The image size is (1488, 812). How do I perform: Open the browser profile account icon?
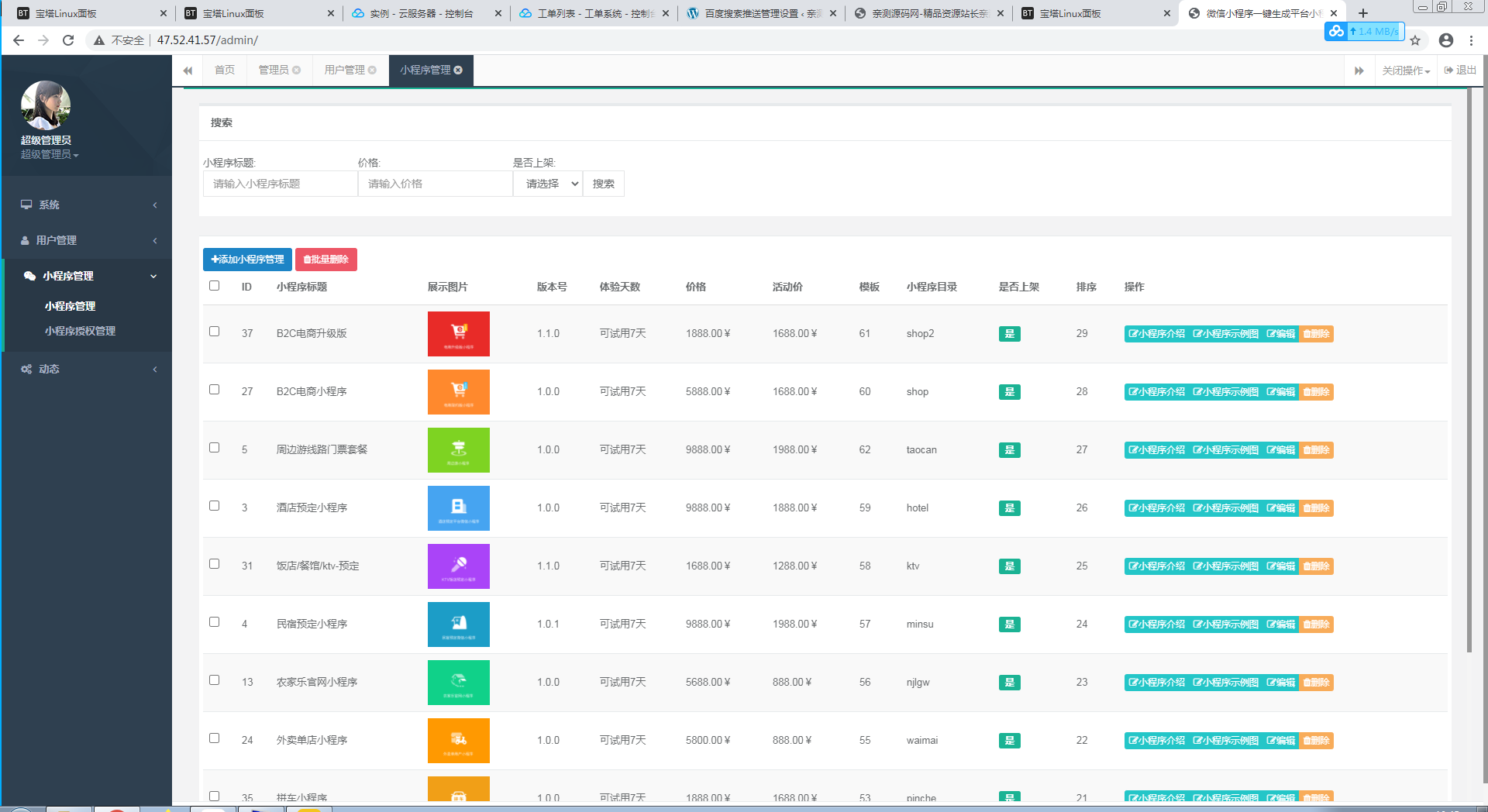pyautogui.click(x=1446, y=40)
